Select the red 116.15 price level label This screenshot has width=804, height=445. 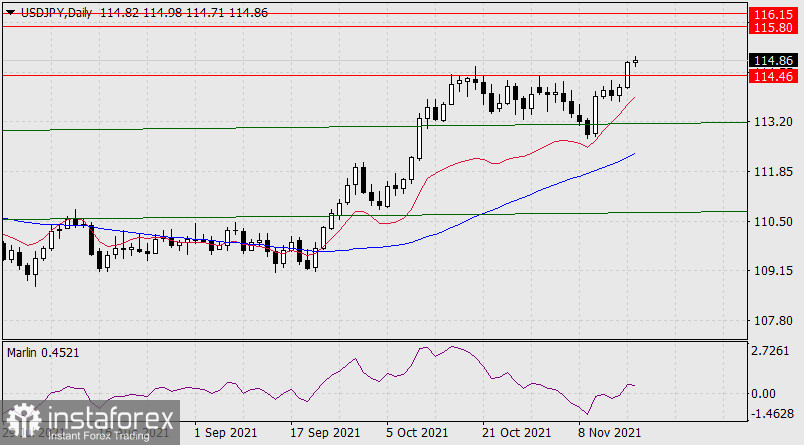[772, 16]
